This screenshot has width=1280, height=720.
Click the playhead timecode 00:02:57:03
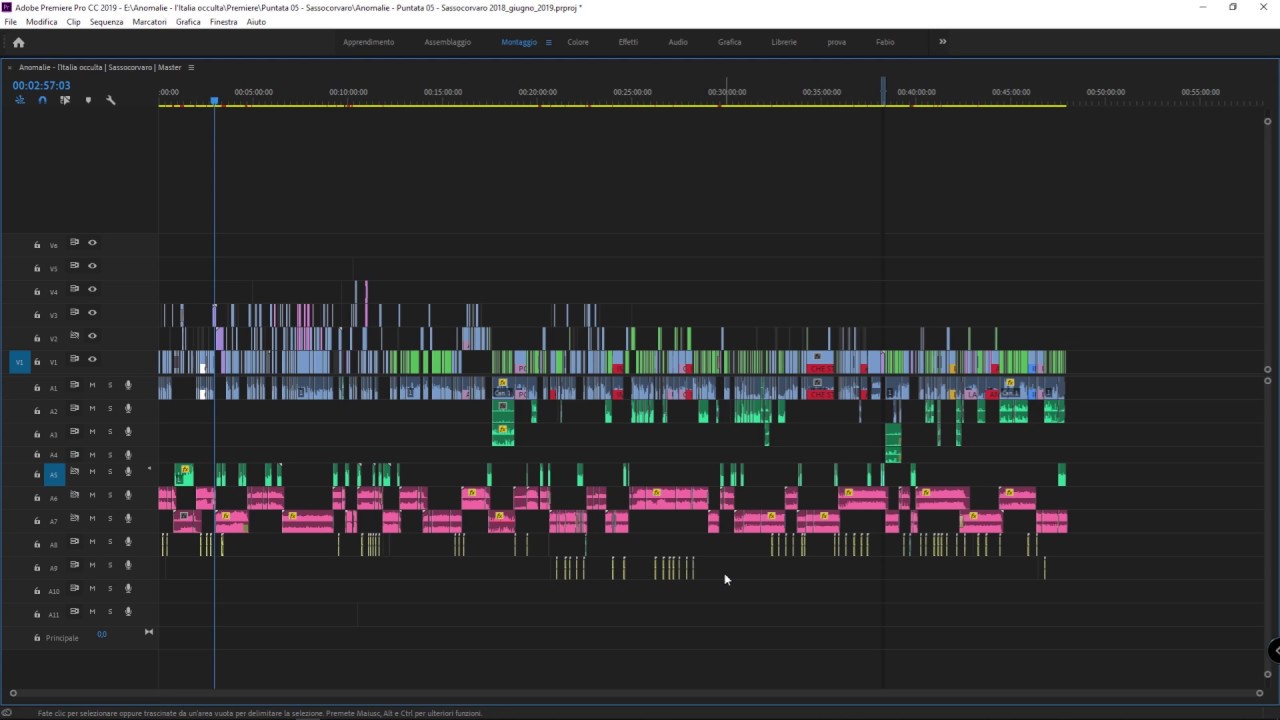point(41,86)
